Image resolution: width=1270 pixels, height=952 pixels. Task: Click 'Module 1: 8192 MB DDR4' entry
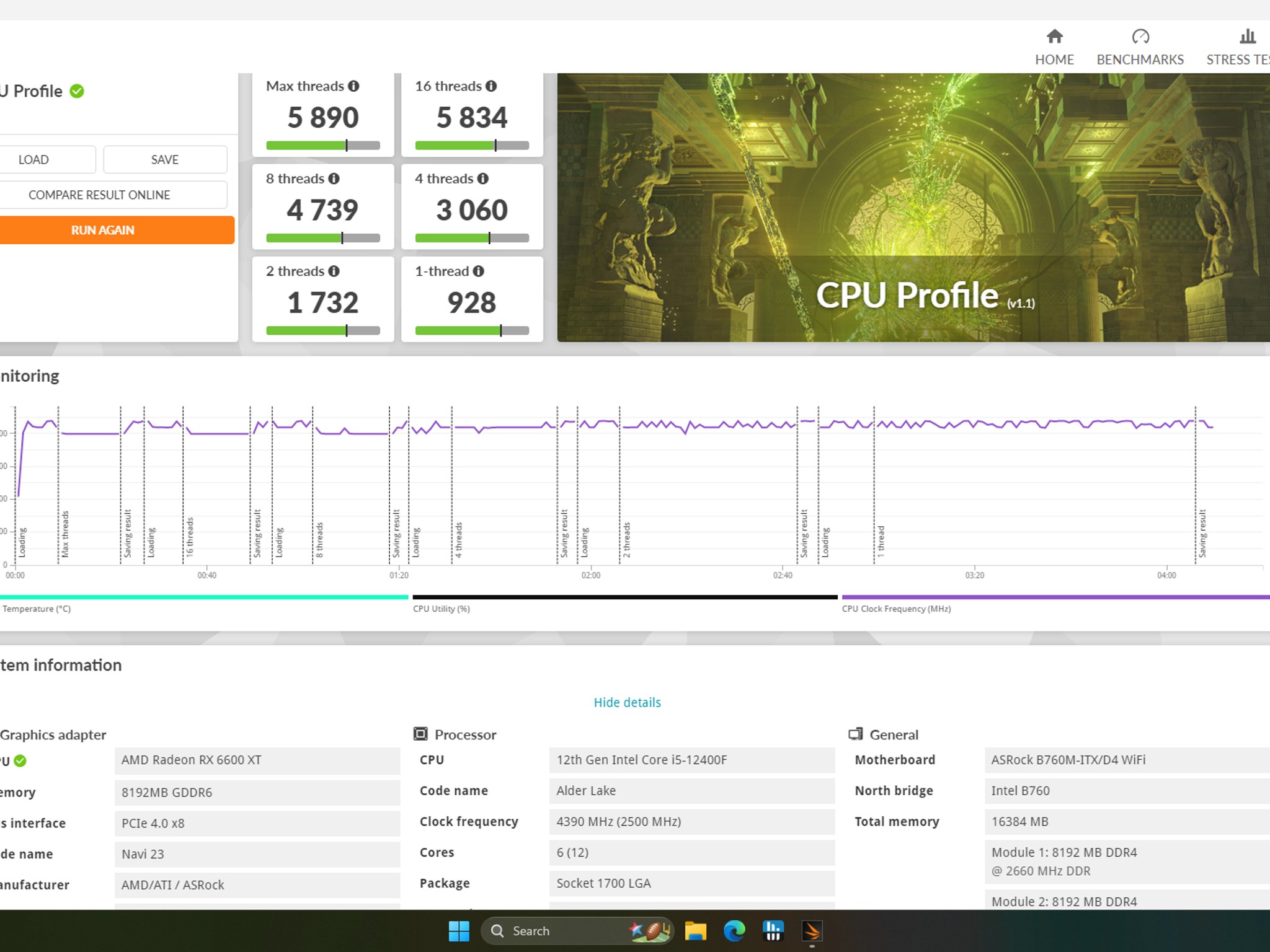tap(1127, 862)
